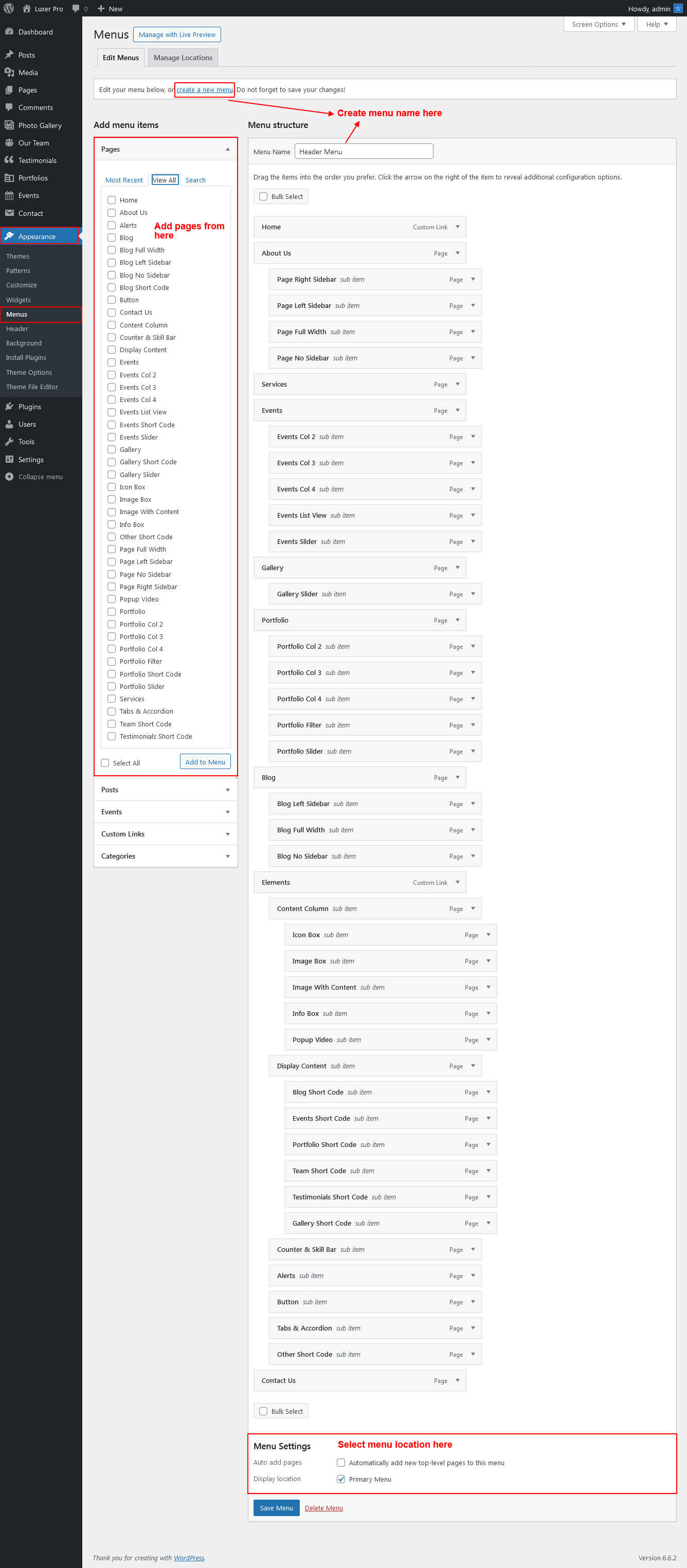Viewport: 687px width, 1568px height.
Task: Click the Portfolios icon in sidebar
Action: (x=9, y=178)
